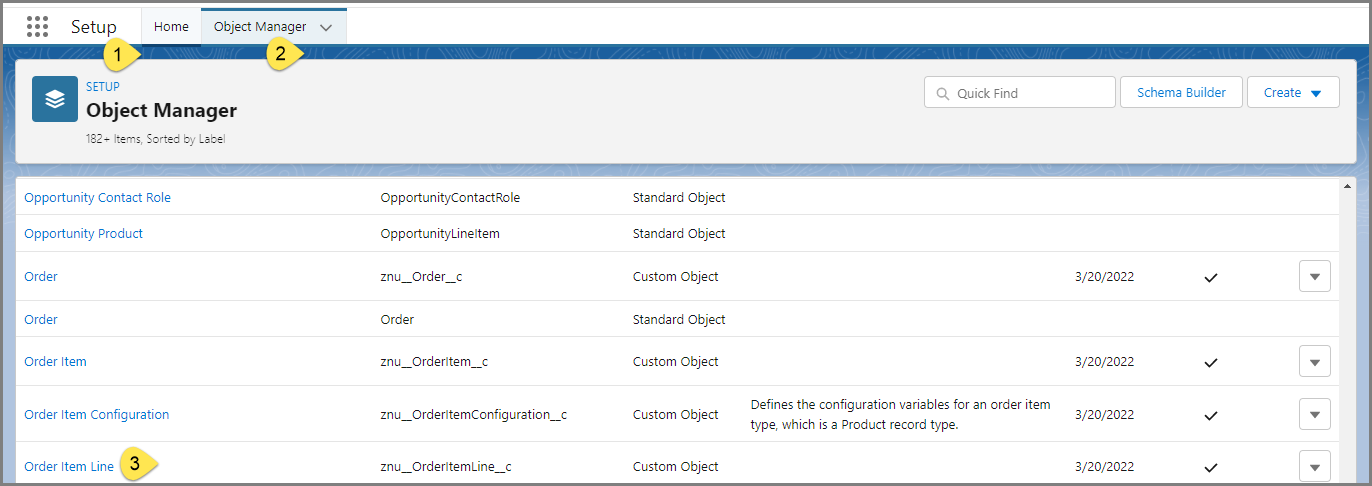
Task: Click the Object Manager layers icon
Action: click(55, 99)
